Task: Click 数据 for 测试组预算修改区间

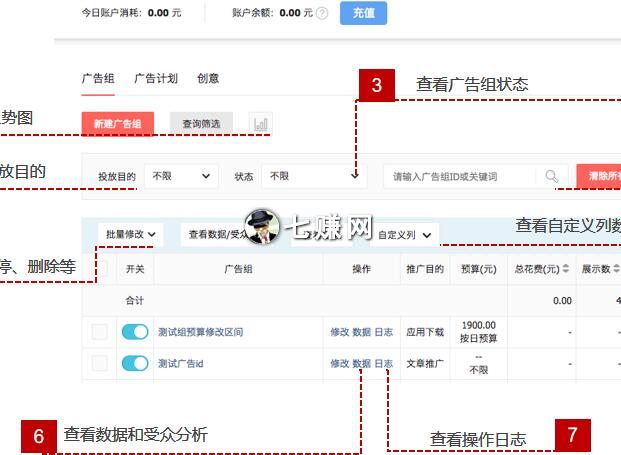Action: click(362, 332)
